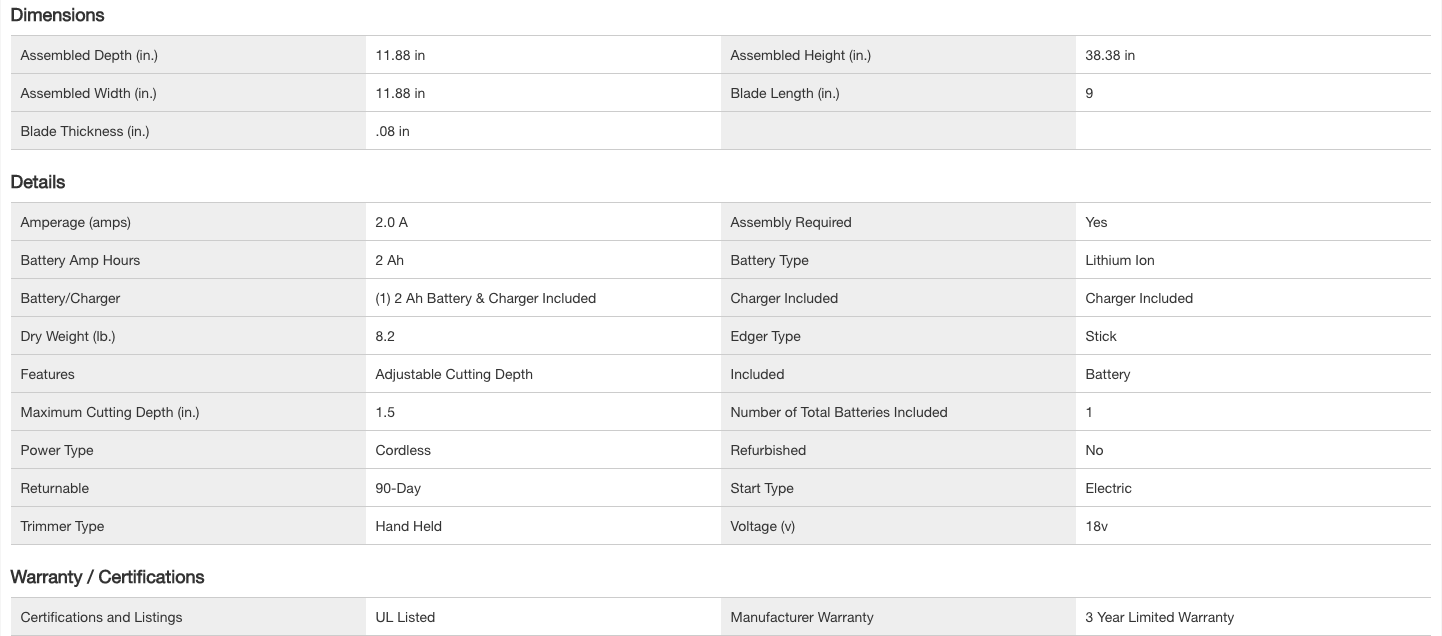
Task: Select the 90-Day returnable value
Action: pos(398,489)
